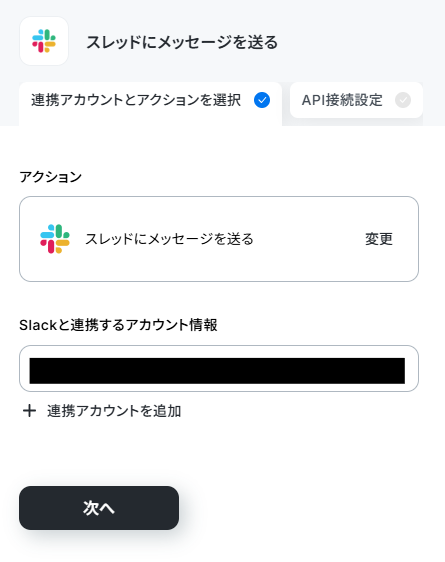Click the Slack icon inside the action card

pos(55,239)
